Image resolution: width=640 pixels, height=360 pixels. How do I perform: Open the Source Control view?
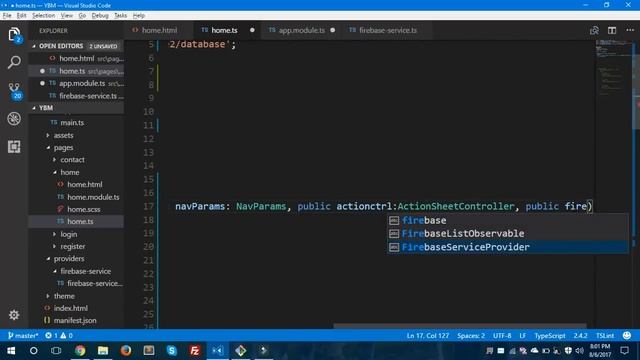coord(14,91)
